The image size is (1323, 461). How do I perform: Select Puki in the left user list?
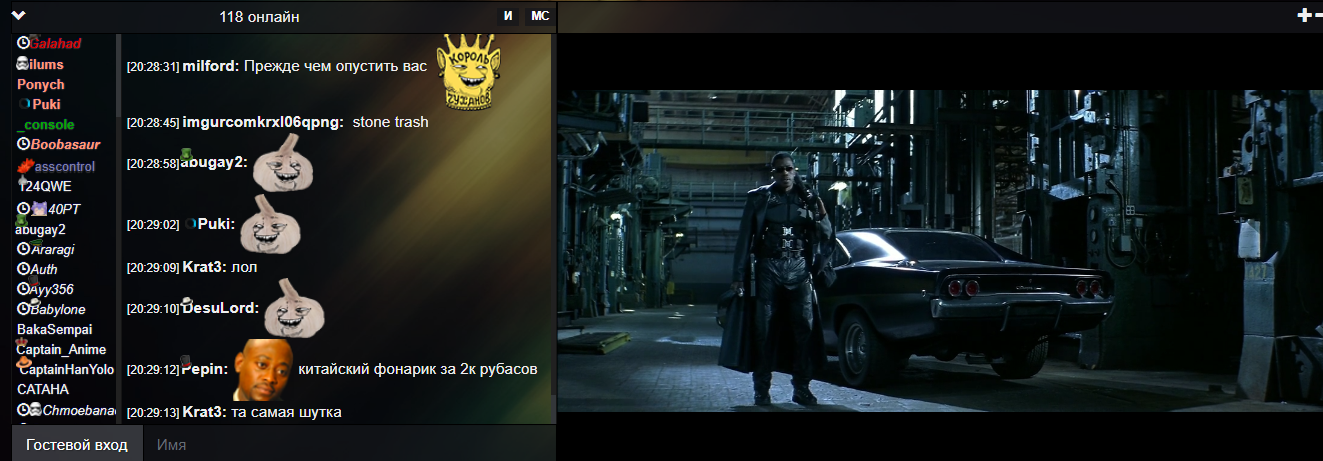tap(46, 104)
